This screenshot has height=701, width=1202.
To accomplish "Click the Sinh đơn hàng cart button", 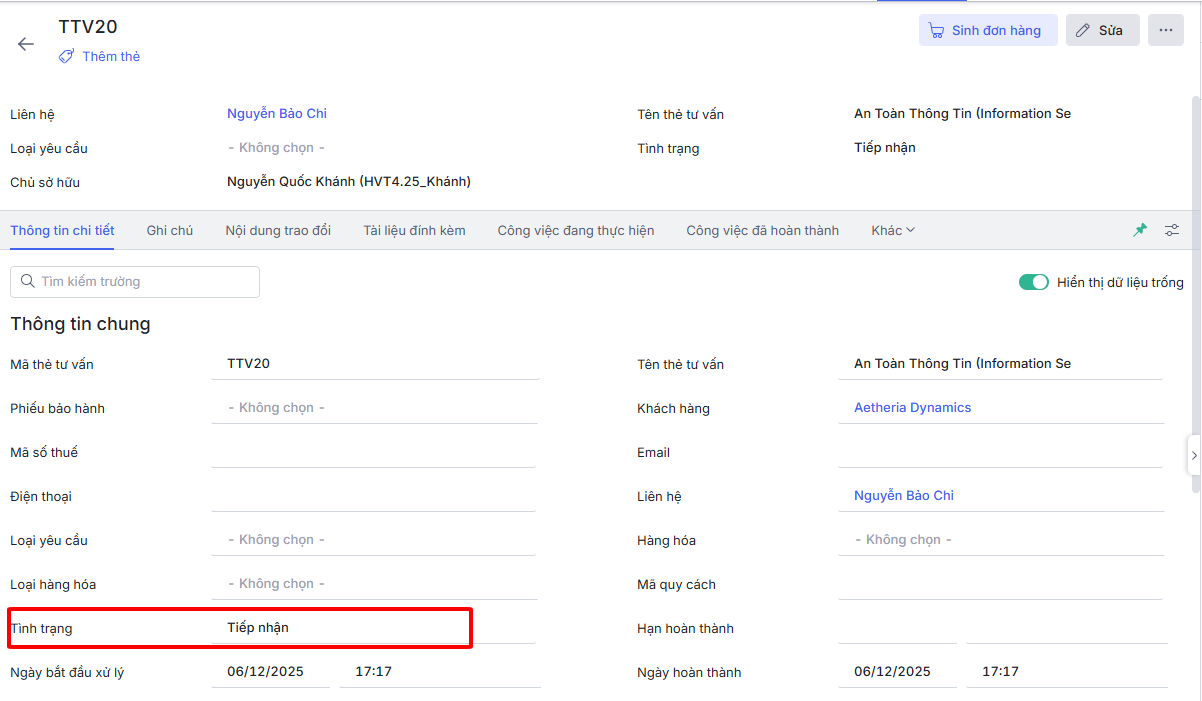I will 987,30.
